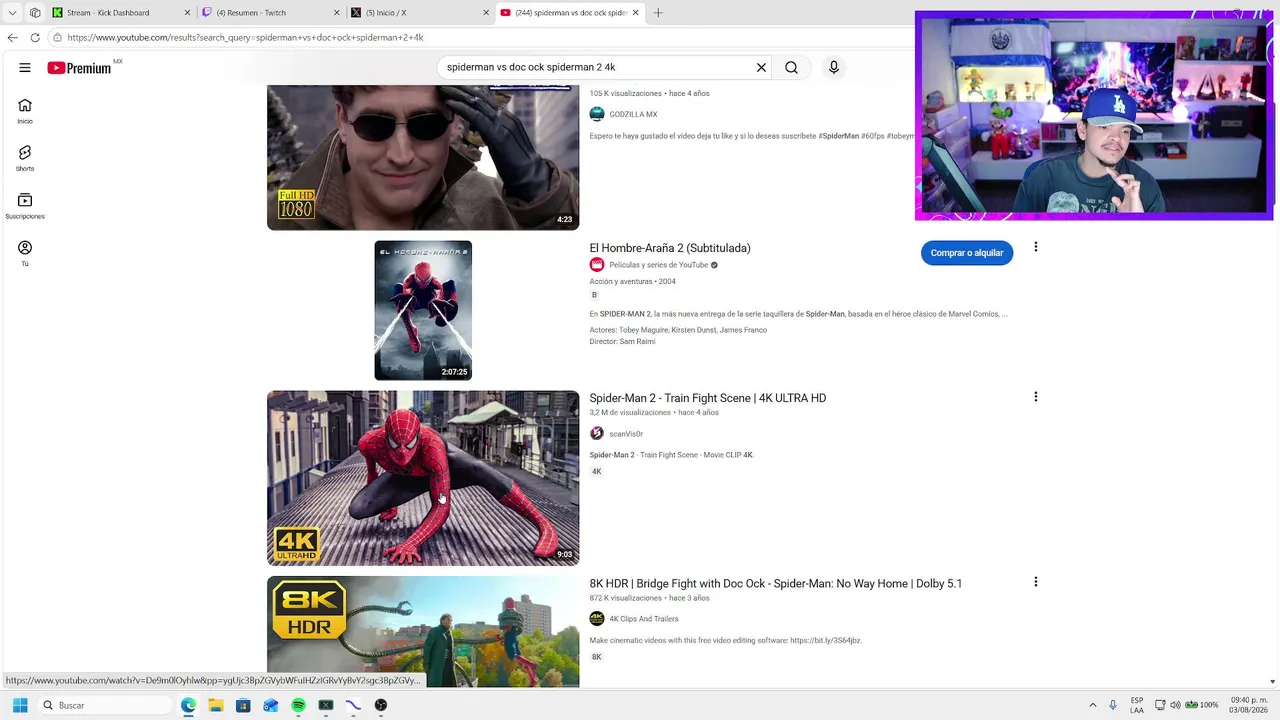This screenshot has width=1280, height=720.
Task: Open the Windows Start menu
Action: click(x=20, y=705)
